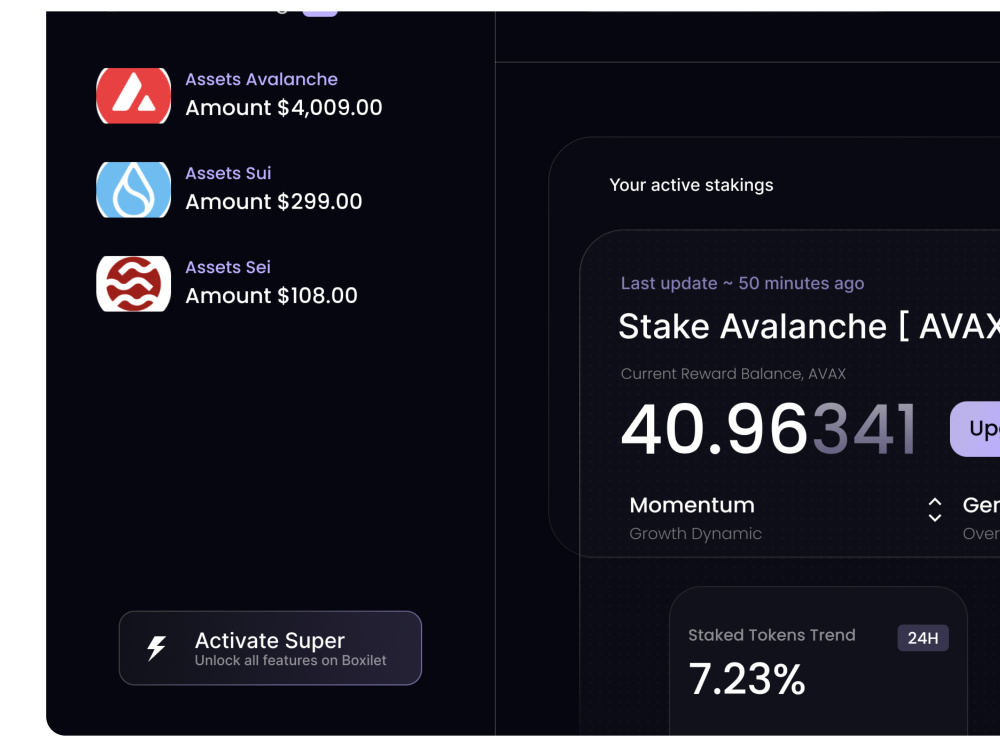Click 'Last update ~ 50 minutes ago' text
The height and width of the screenshot is (750, 1000).
coord(742,283)
